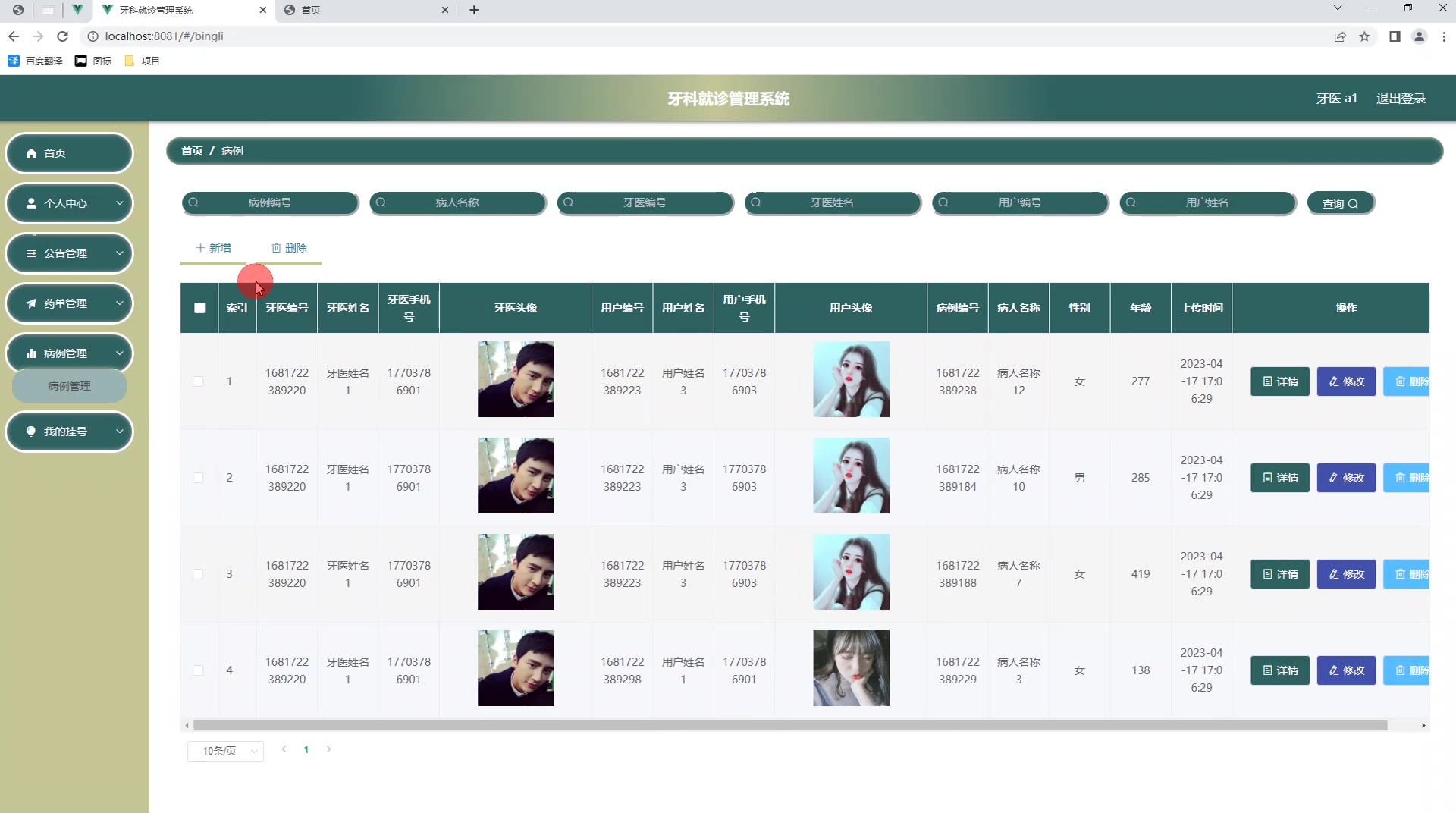This screenshot has height=813, width=1456.
Task: Click the 首页 breadcrumb link
Action: [x=192, y=151]
